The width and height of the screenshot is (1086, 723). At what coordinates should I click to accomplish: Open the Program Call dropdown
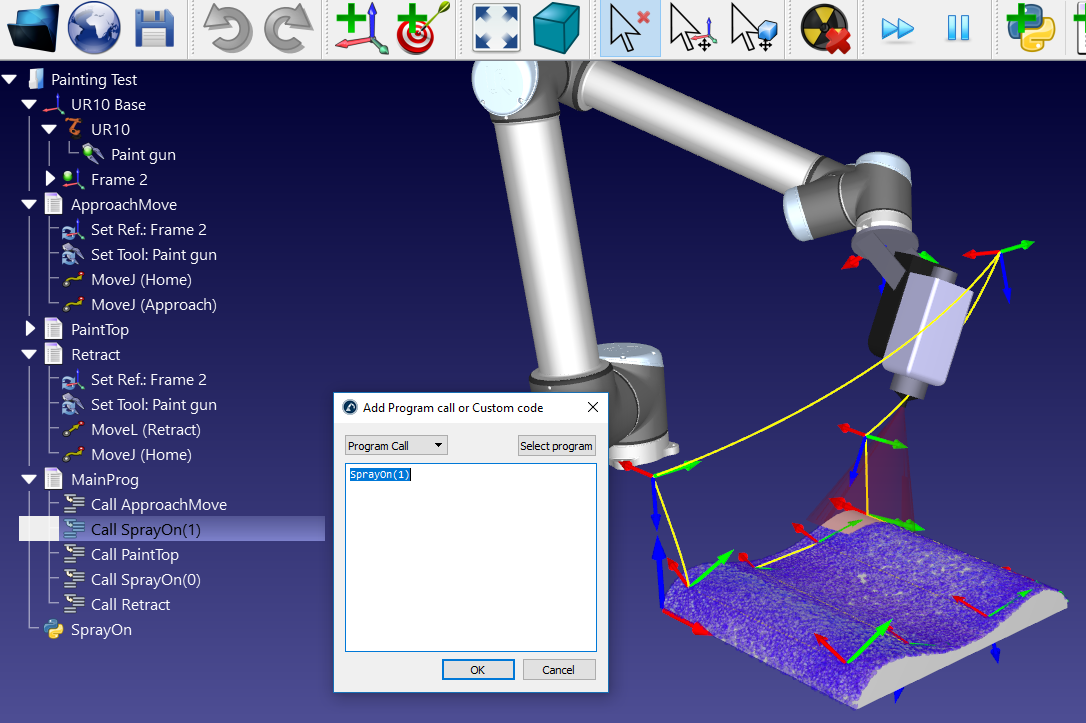point(396,446)
